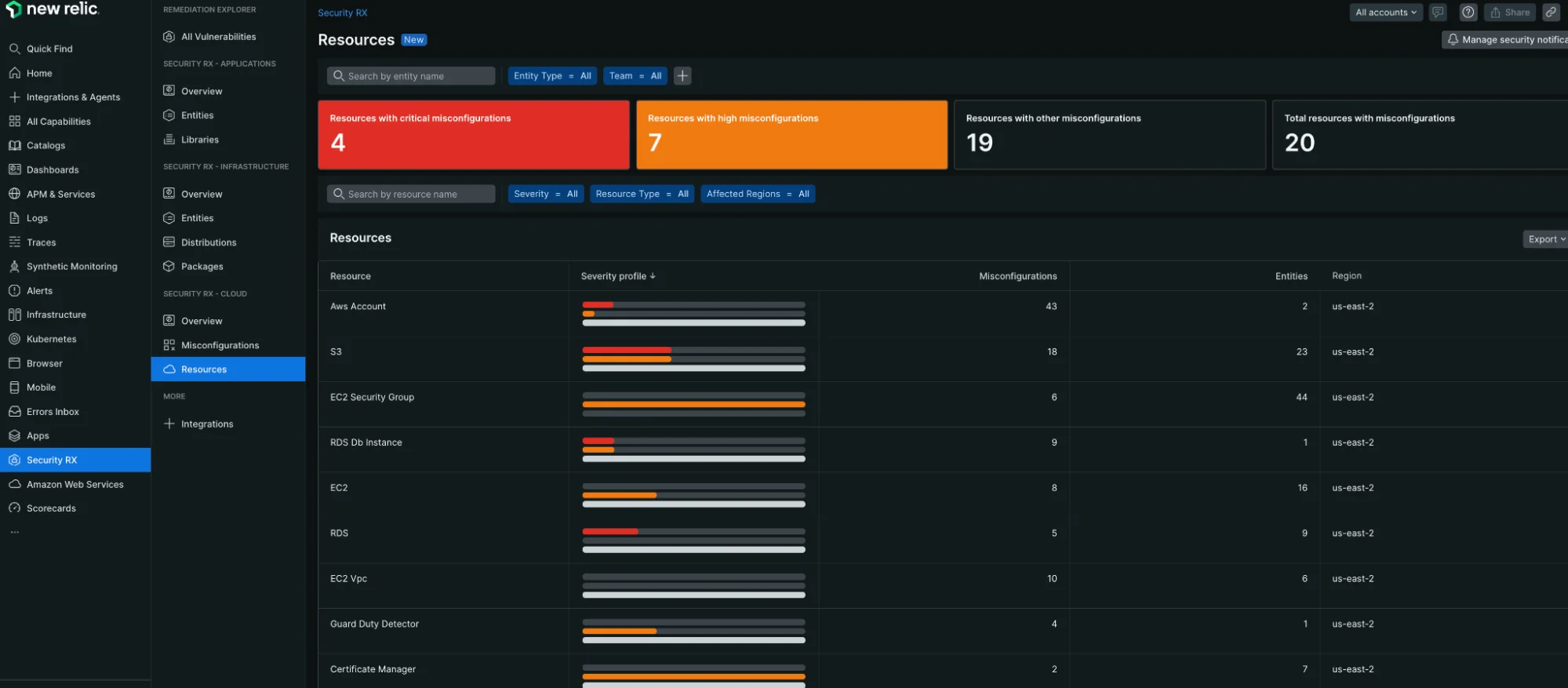Select Misconfigurations in Security RX Cloud menu
The height and width of the screenshot is (688, 1568).
[x=220, y=345]
